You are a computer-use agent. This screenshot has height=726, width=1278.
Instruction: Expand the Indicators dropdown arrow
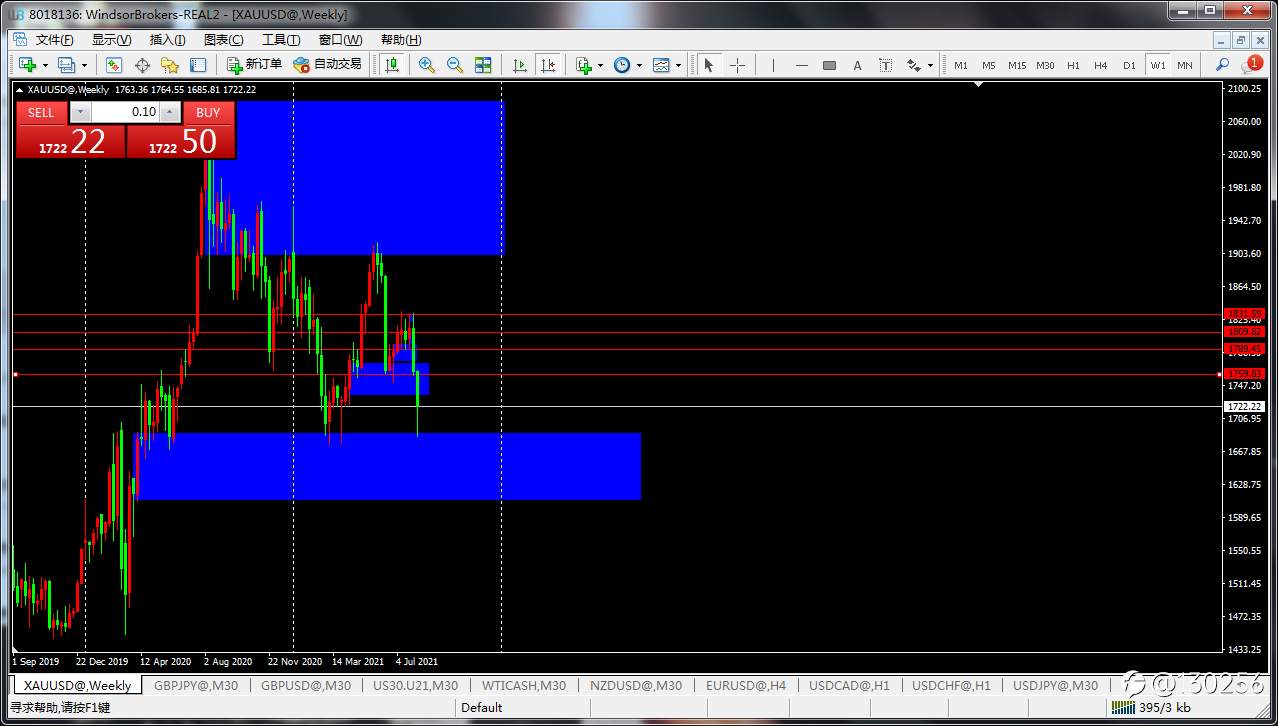pos(600,65)
